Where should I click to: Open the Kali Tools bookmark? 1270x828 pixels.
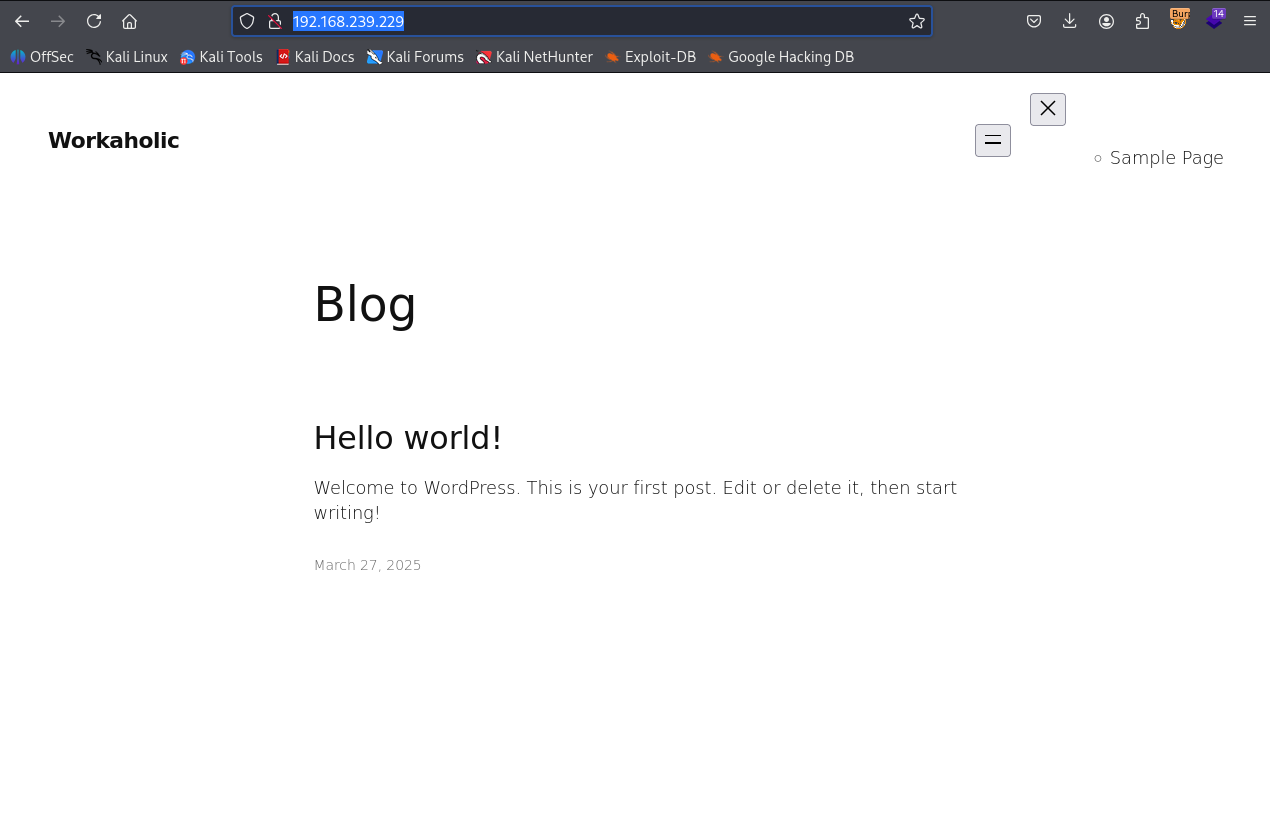[221, 57]
